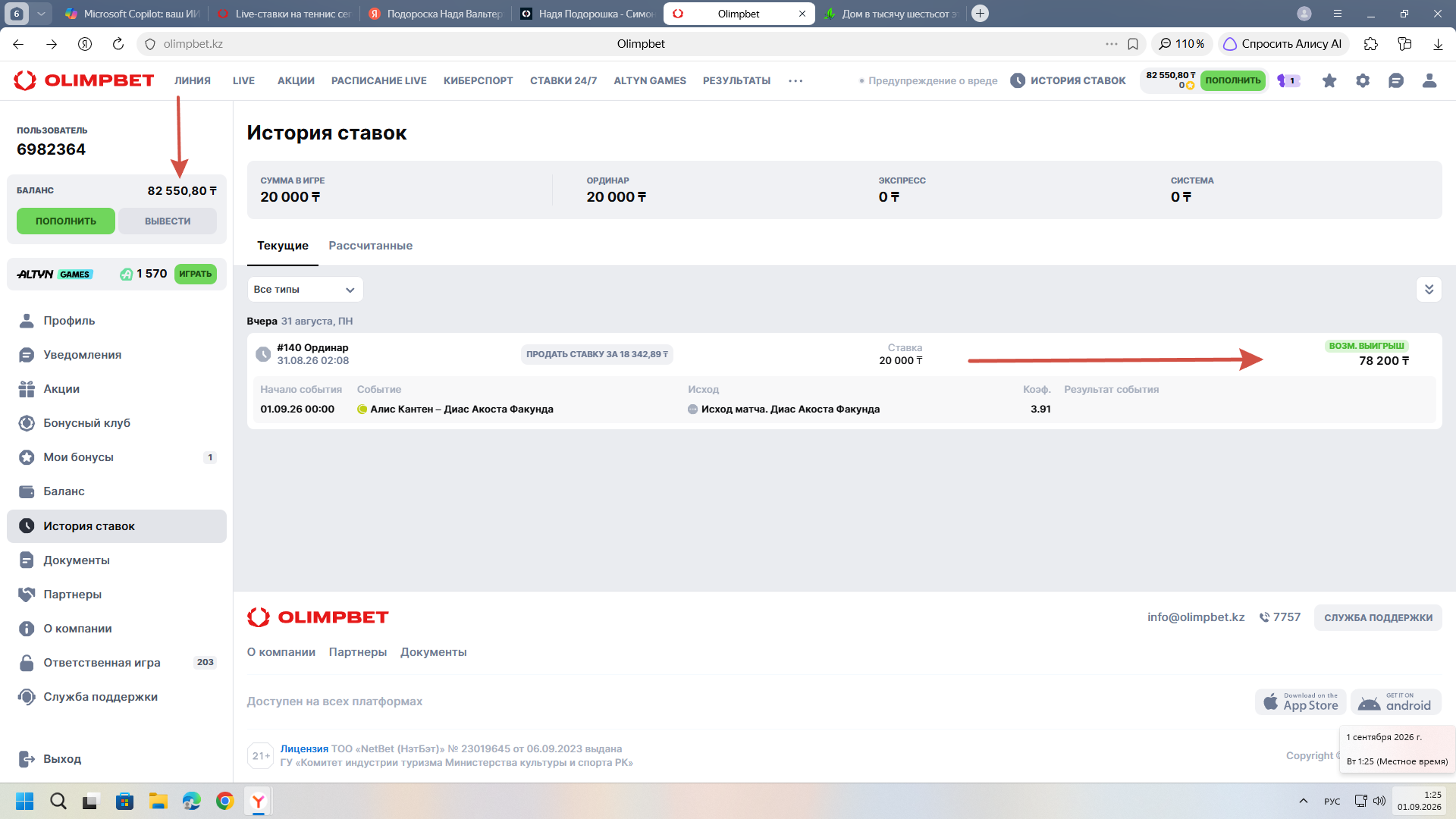
Task: Click the clock icon on bet #140
Action: 263,354
